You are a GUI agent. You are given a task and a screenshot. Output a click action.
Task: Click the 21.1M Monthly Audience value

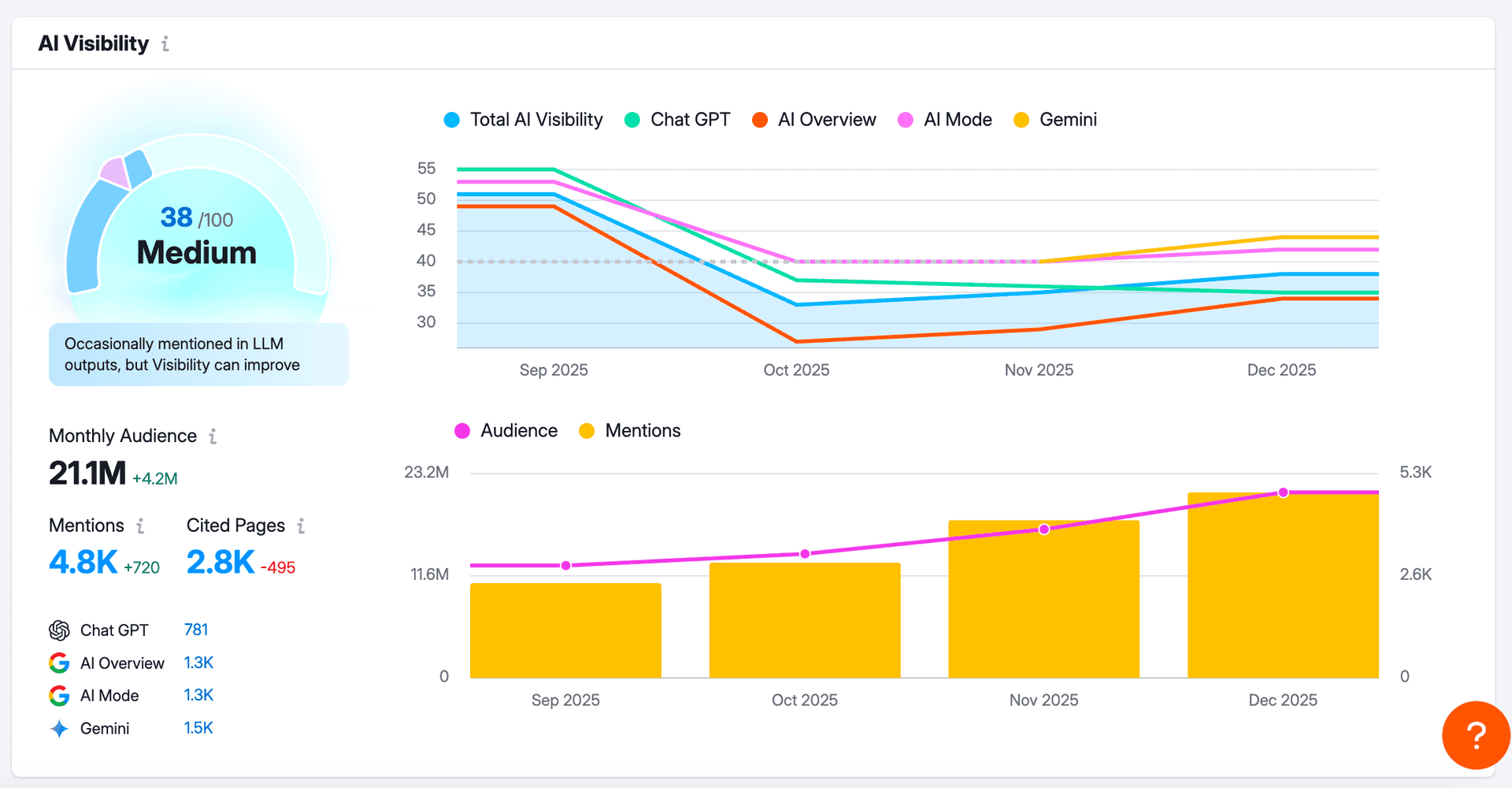pyautogui.click(x=87, y=474)
